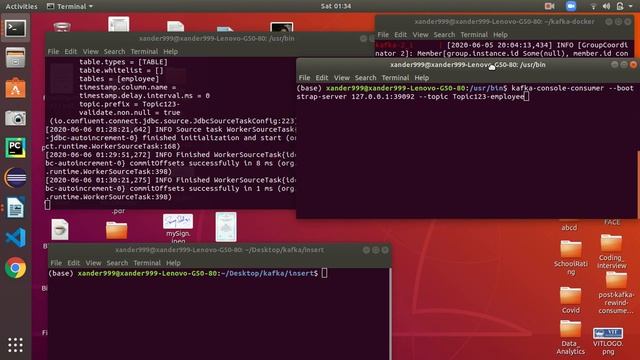Open Edit menu in the front consumer terminal
Screen dimensions: 640x360
pos(322,78)
